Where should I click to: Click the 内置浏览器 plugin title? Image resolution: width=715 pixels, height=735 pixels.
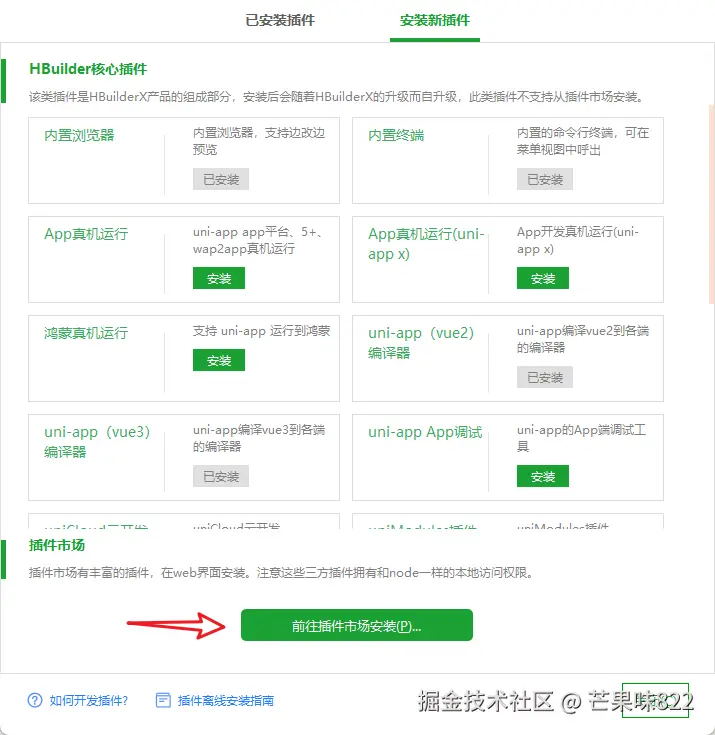79,135
